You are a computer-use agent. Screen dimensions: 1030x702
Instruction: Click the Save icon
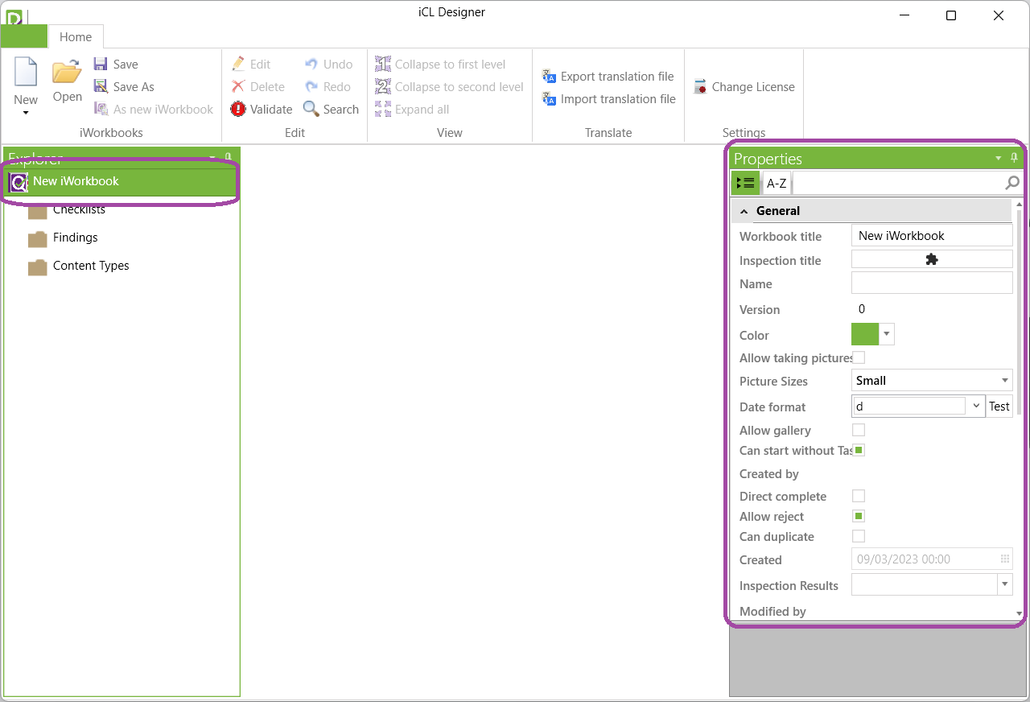101,64
